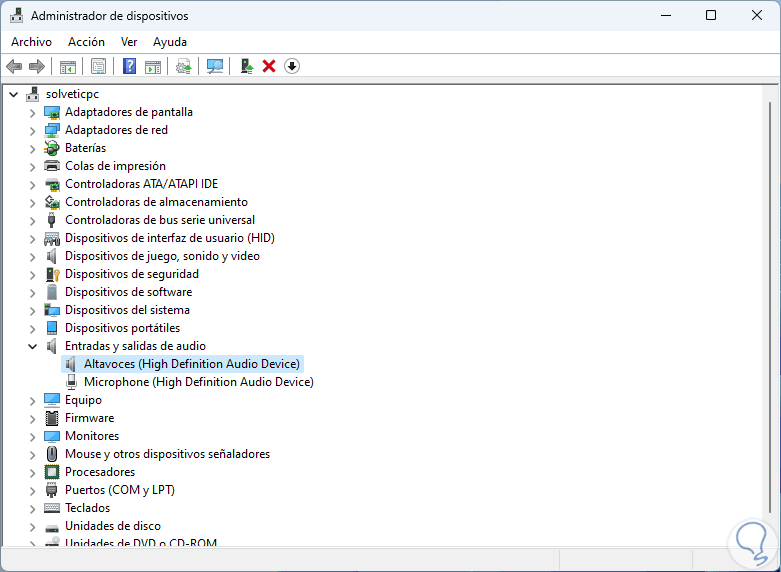Select the Adaptadores de red label
Image resolution: width=781 pixels, height=572 pixels.
(x=117, y=130)
